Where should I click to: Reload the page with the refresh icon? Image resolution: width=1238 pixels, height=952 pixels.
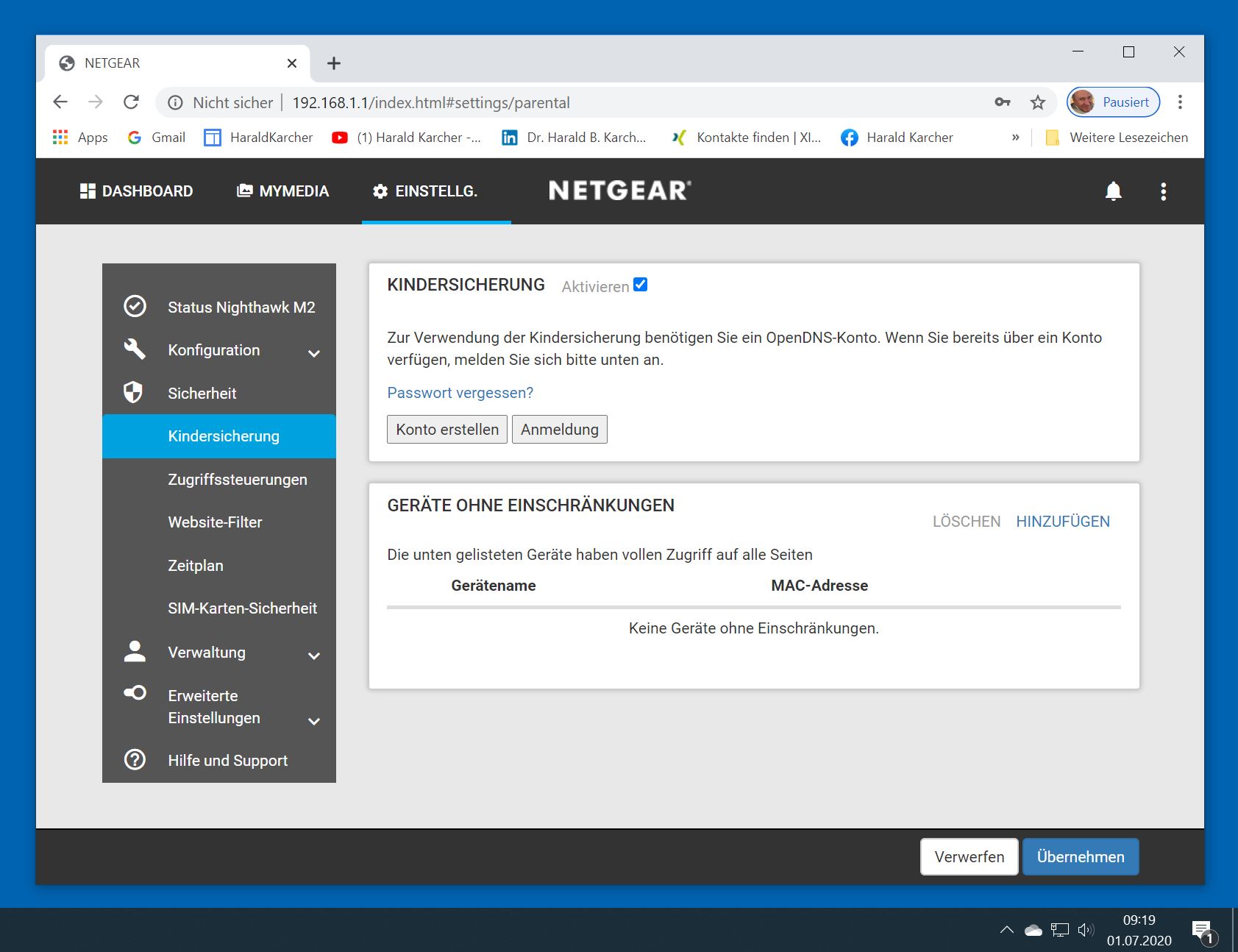(131, 102)
